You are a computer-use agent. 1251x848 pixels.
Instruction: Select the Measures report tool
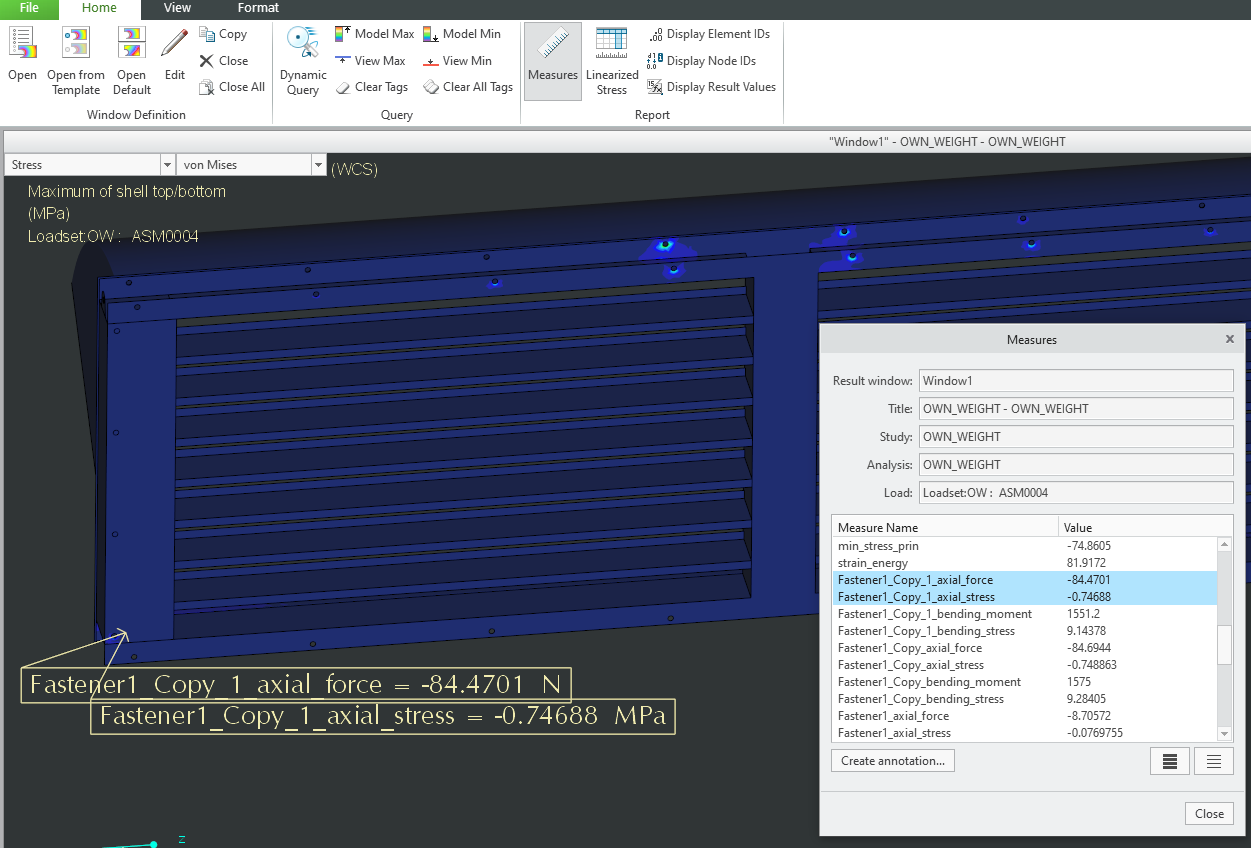click(552, 60)
